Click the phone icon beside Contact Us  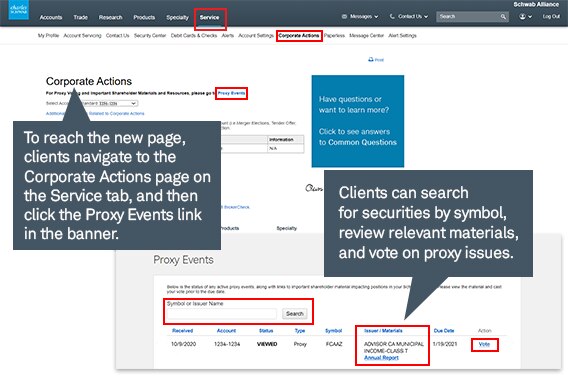click(x=392, y=17)
